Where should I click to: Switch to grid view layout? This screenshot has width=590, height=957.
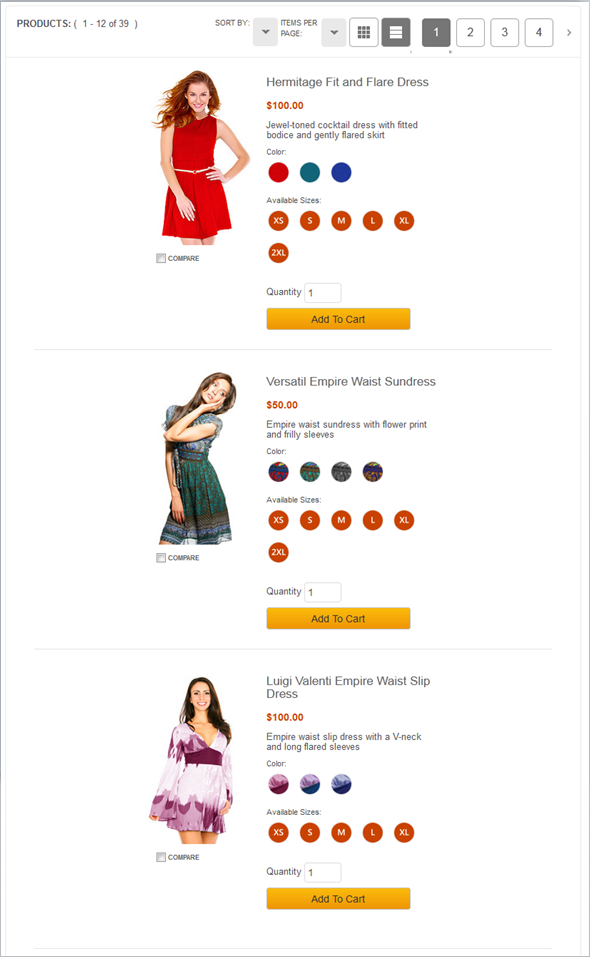pyautogui.click(x=364, y=32)
